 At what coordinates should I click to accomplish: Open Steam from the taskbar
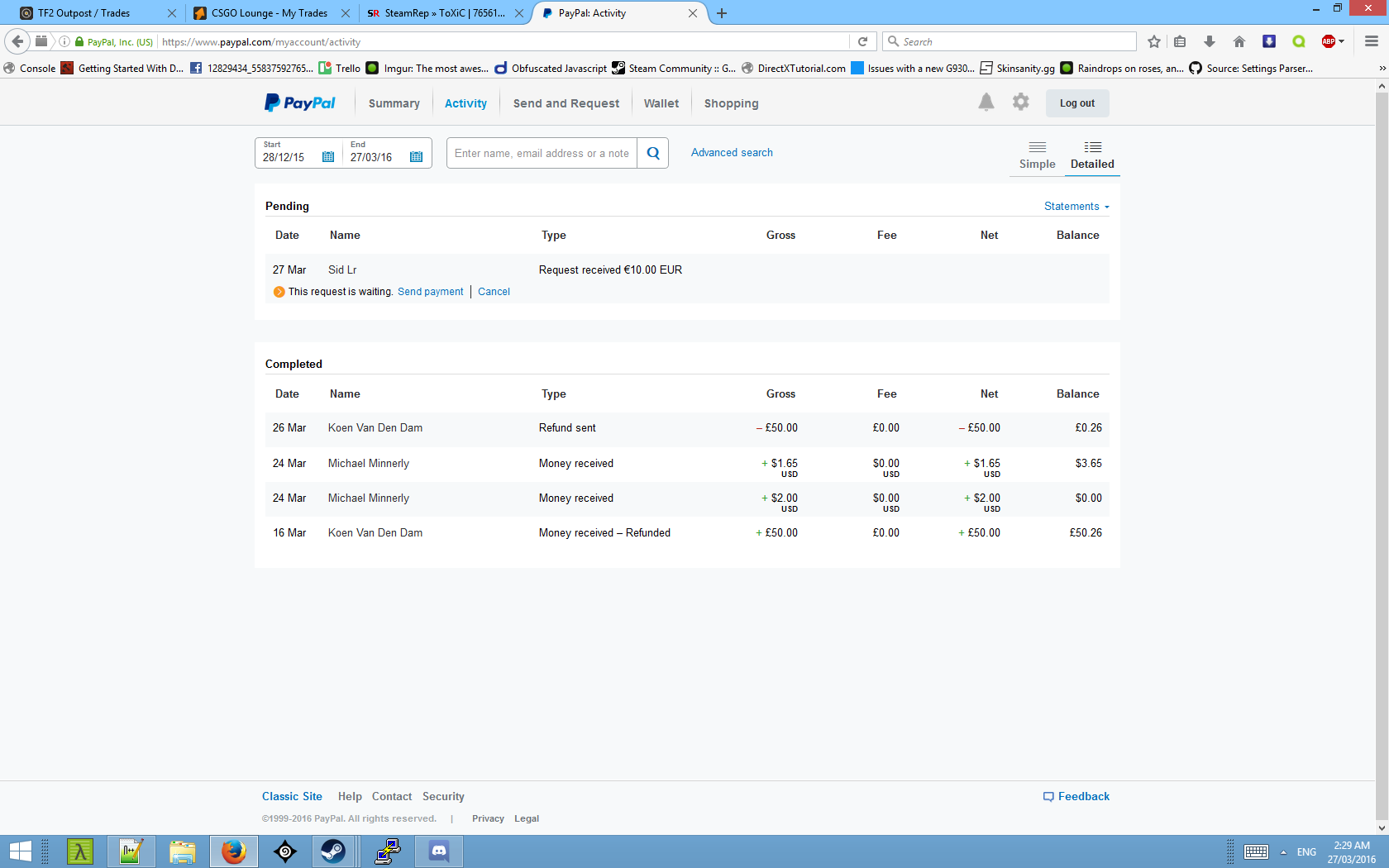333,851
